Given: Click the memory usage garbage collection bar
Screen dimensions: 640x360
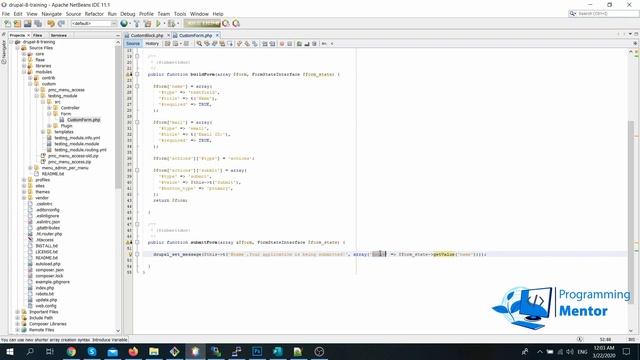Looking at the screenshot, I should click(202, 24).
